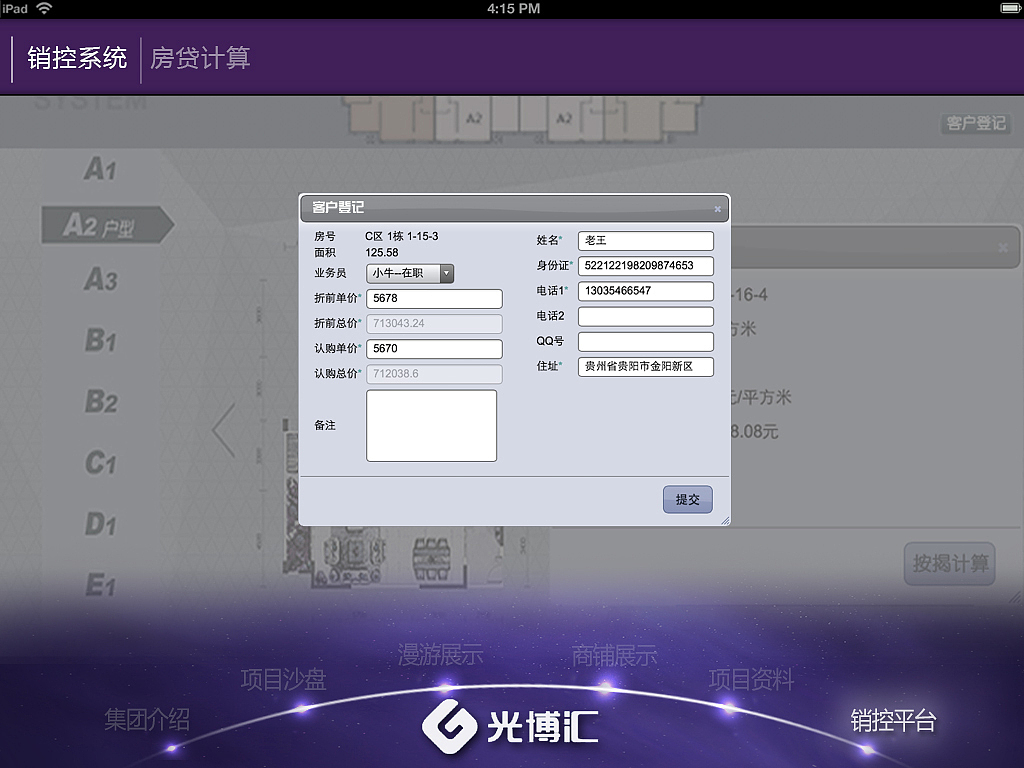Click the 客户登记 button at top right
This screenshot has width=1024, height=768.
(x=977, y=124)
